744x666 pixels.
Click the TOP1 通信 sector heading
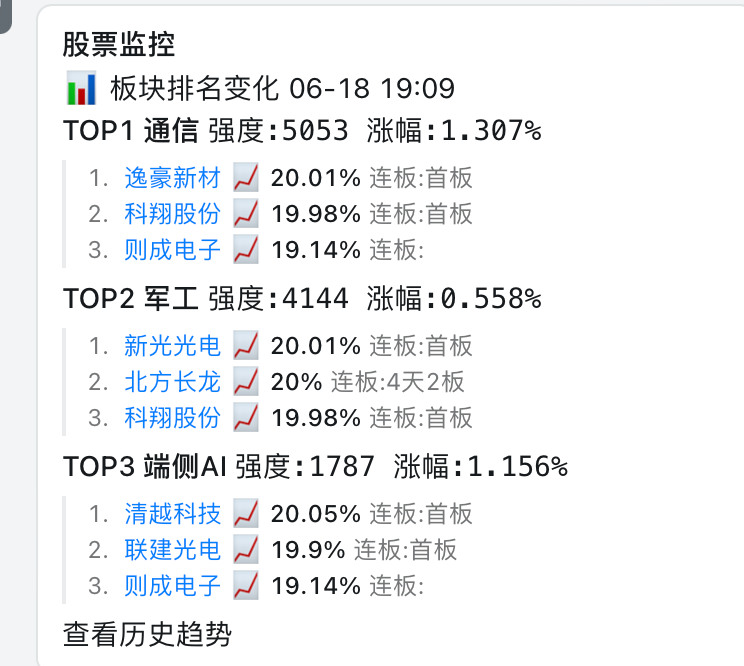click(x=130, y=130)
